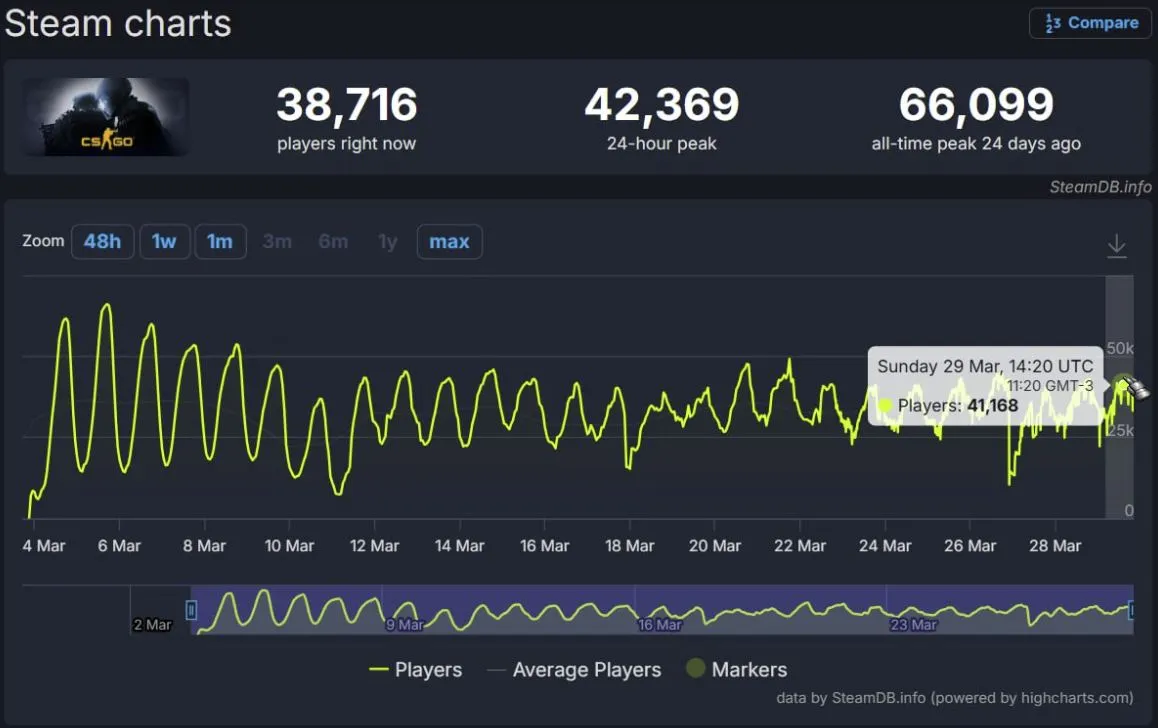Screen dimensions: 1158x728
Task: Click the data by SteamDB.info credit text
Action: point(954,698)
